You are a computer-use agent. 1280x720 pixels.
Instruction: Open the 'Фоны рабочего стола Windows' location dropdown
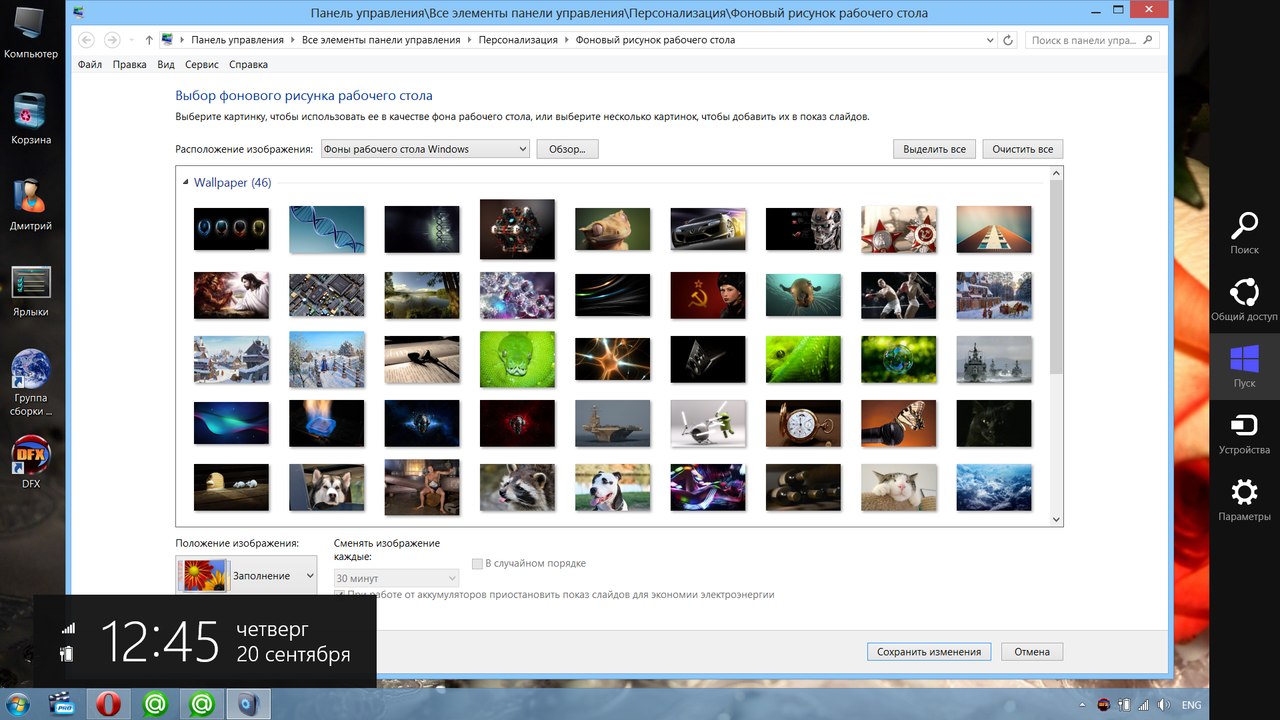point(425,149)
